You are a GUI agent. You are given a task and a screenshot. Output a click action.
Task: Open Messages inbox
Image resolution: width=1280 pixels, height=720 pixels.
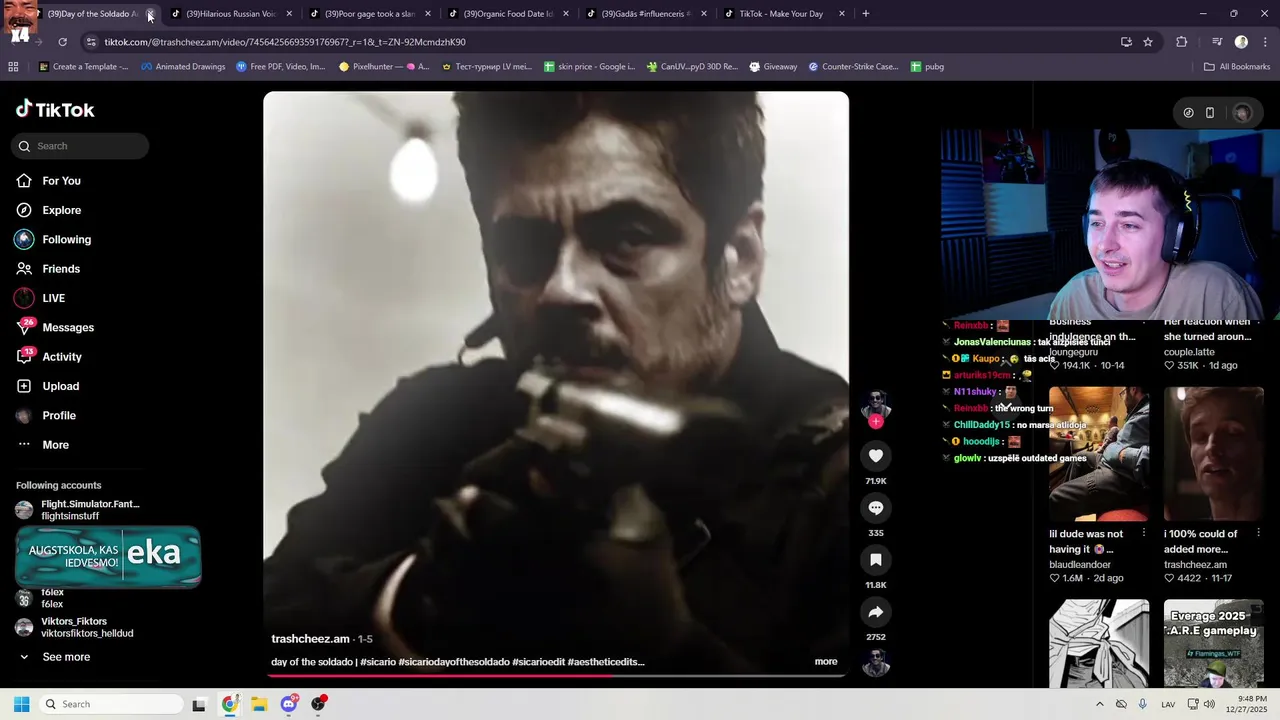(x=68, y=328)
